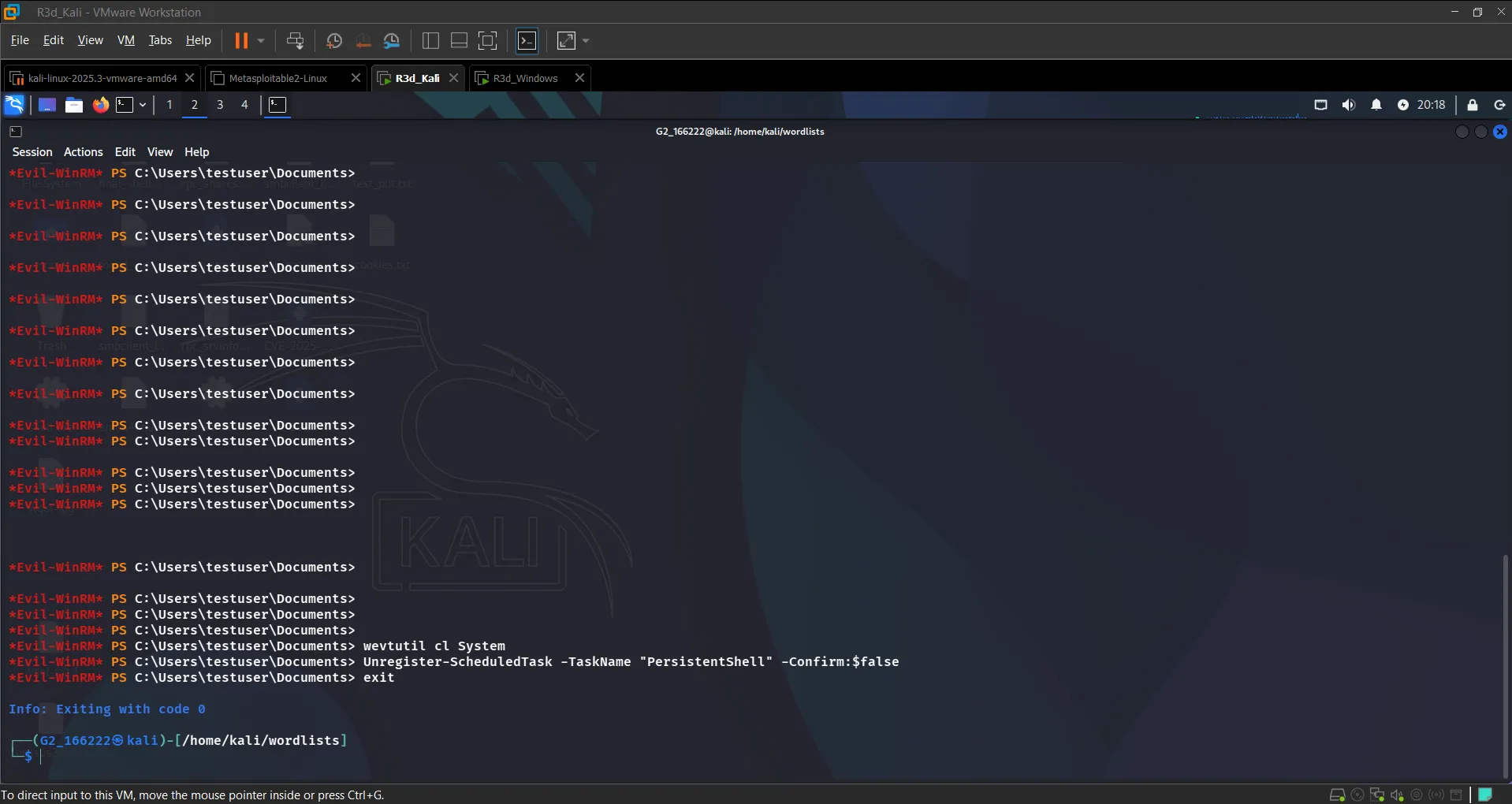This screenshot has height=804, width=1512.
Task: Switch to workspace 1
Action: [x=169, y=105]
